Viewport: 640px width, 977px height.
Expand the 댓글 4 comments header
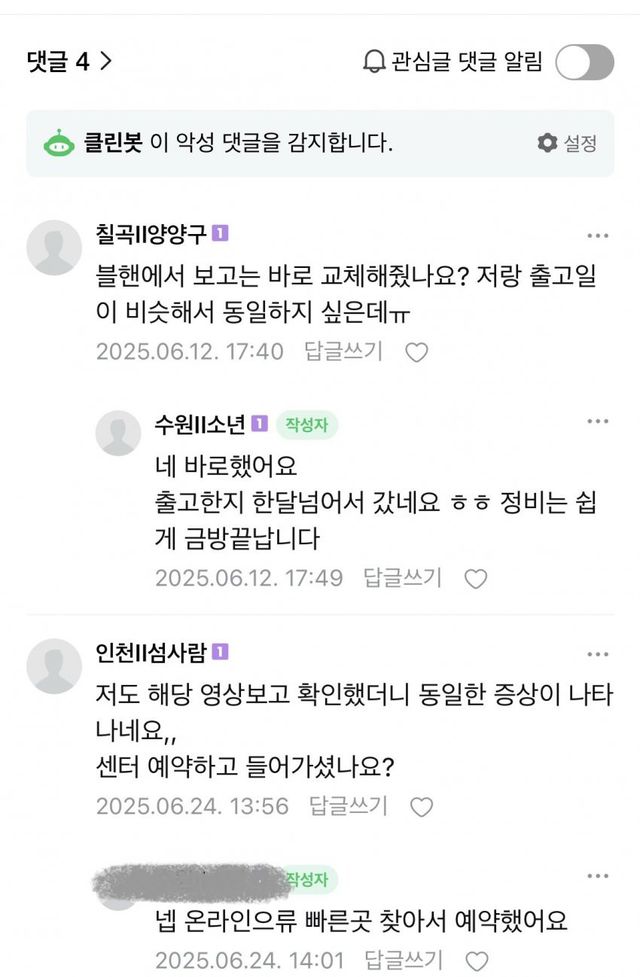69,62
